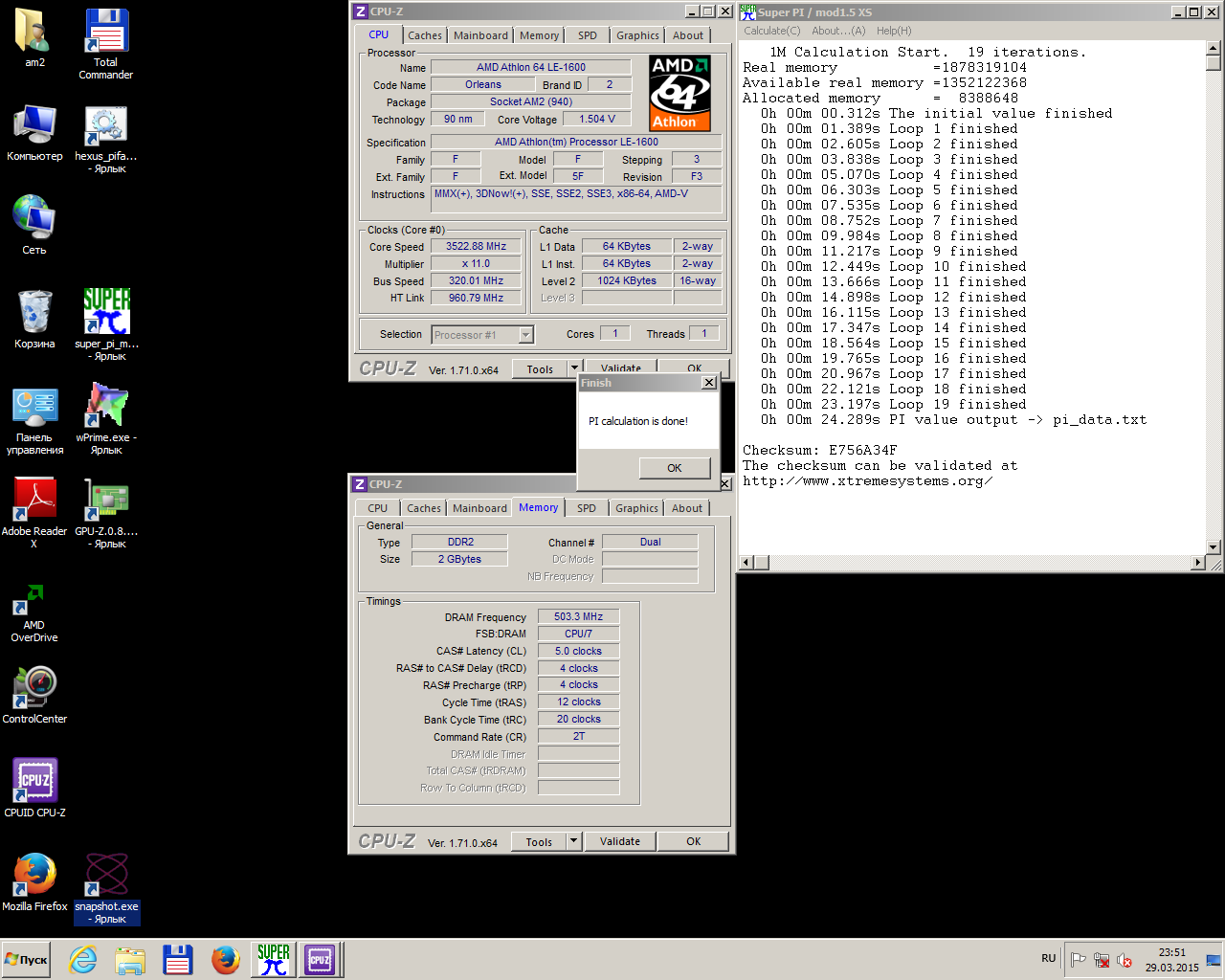Confirm OK in the Finish dialog
This screenshot has width=1225, height=980.
(x=675, y=468)
